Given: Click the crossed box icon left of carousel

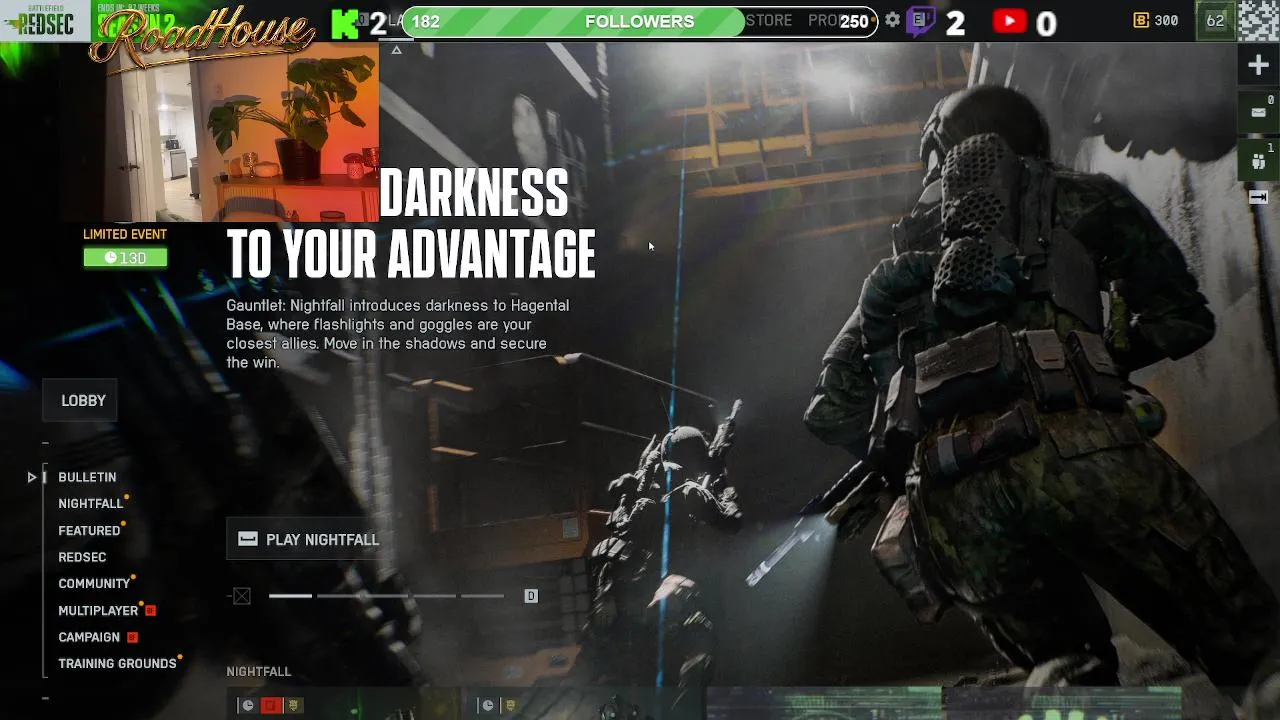Looking at the screenshot, I should click(242, 596).
